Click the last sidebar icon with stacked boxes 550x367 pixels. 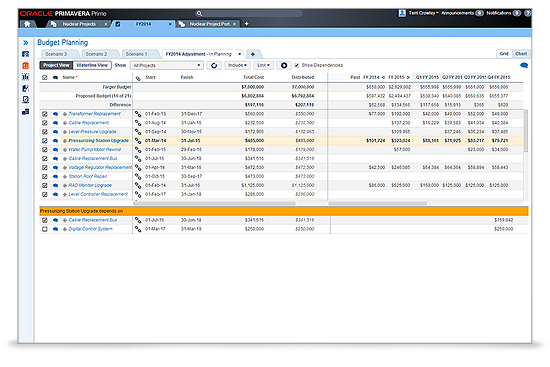(26, 112)
